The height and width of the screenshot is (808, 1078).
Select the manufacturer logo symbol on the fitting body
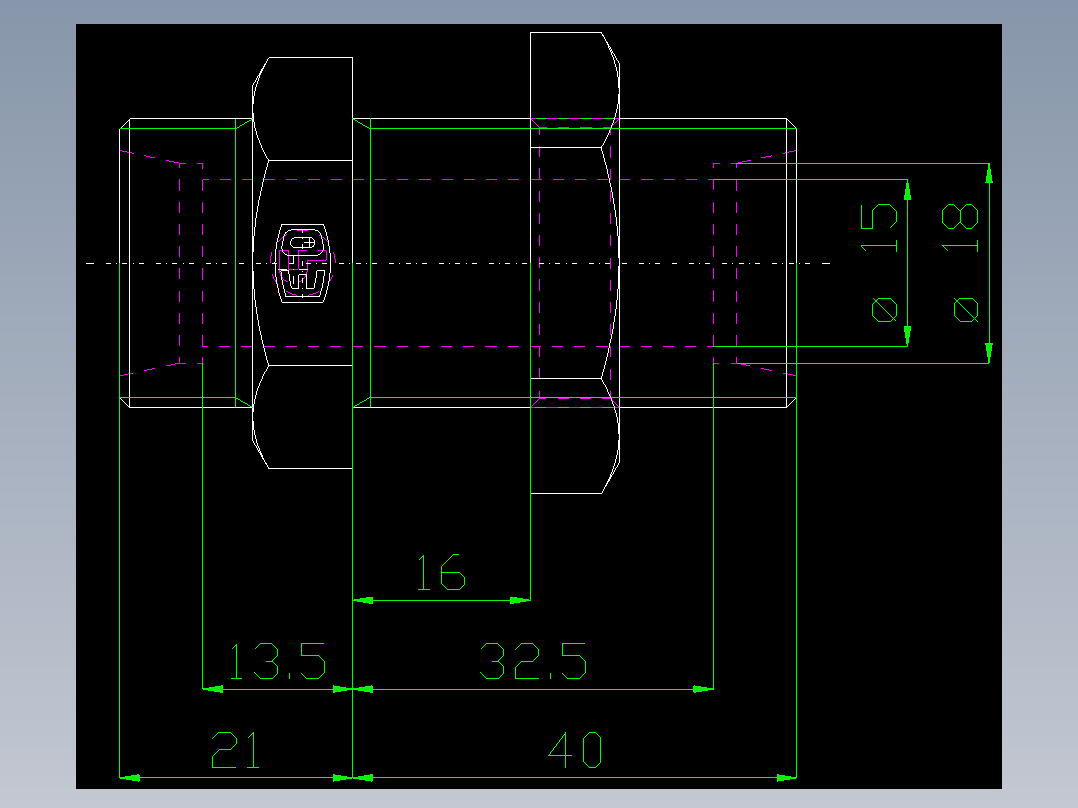[300, 263]
